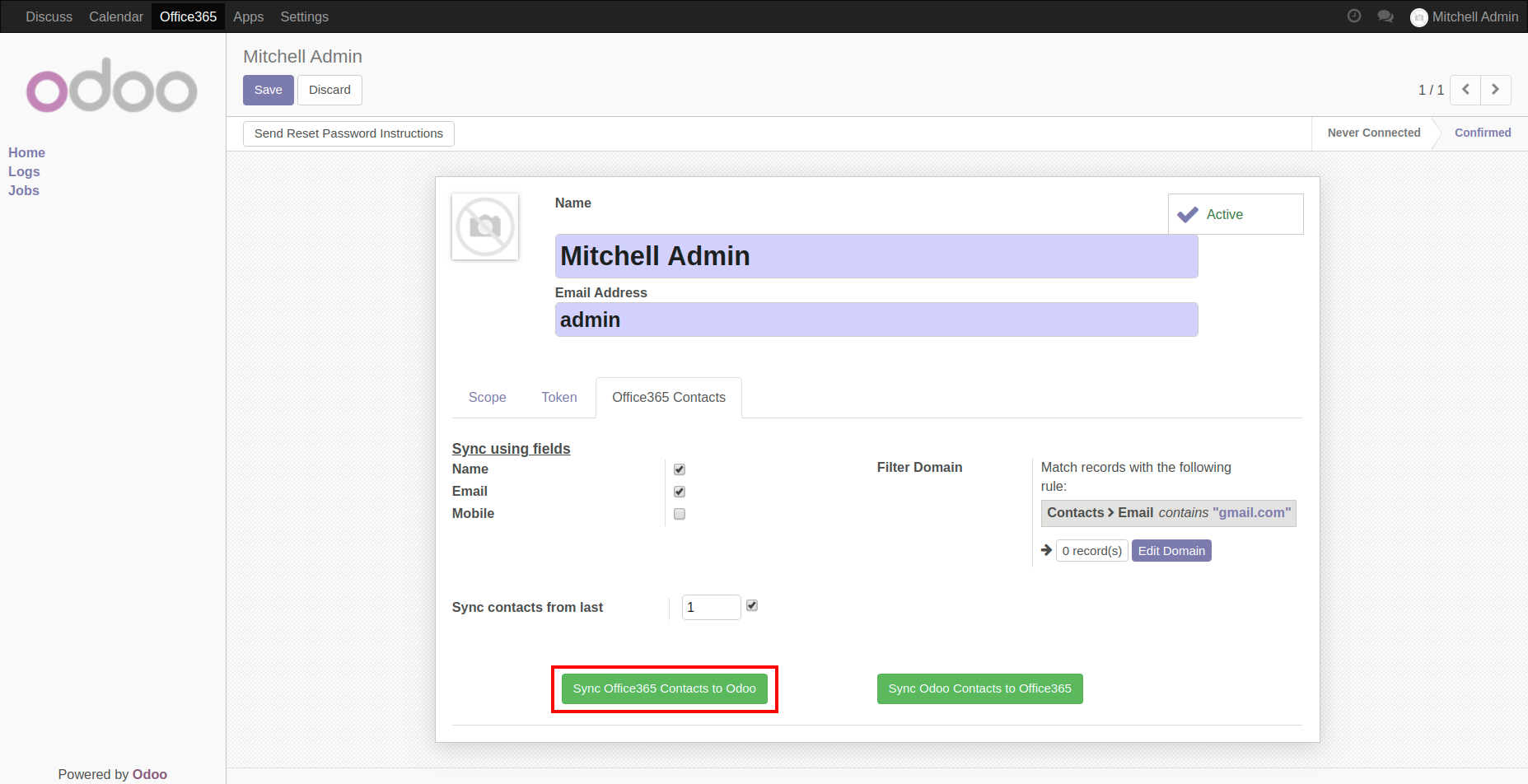
Task: Click the Name input field
Action: pyautogui.click(x=876, y=256)
